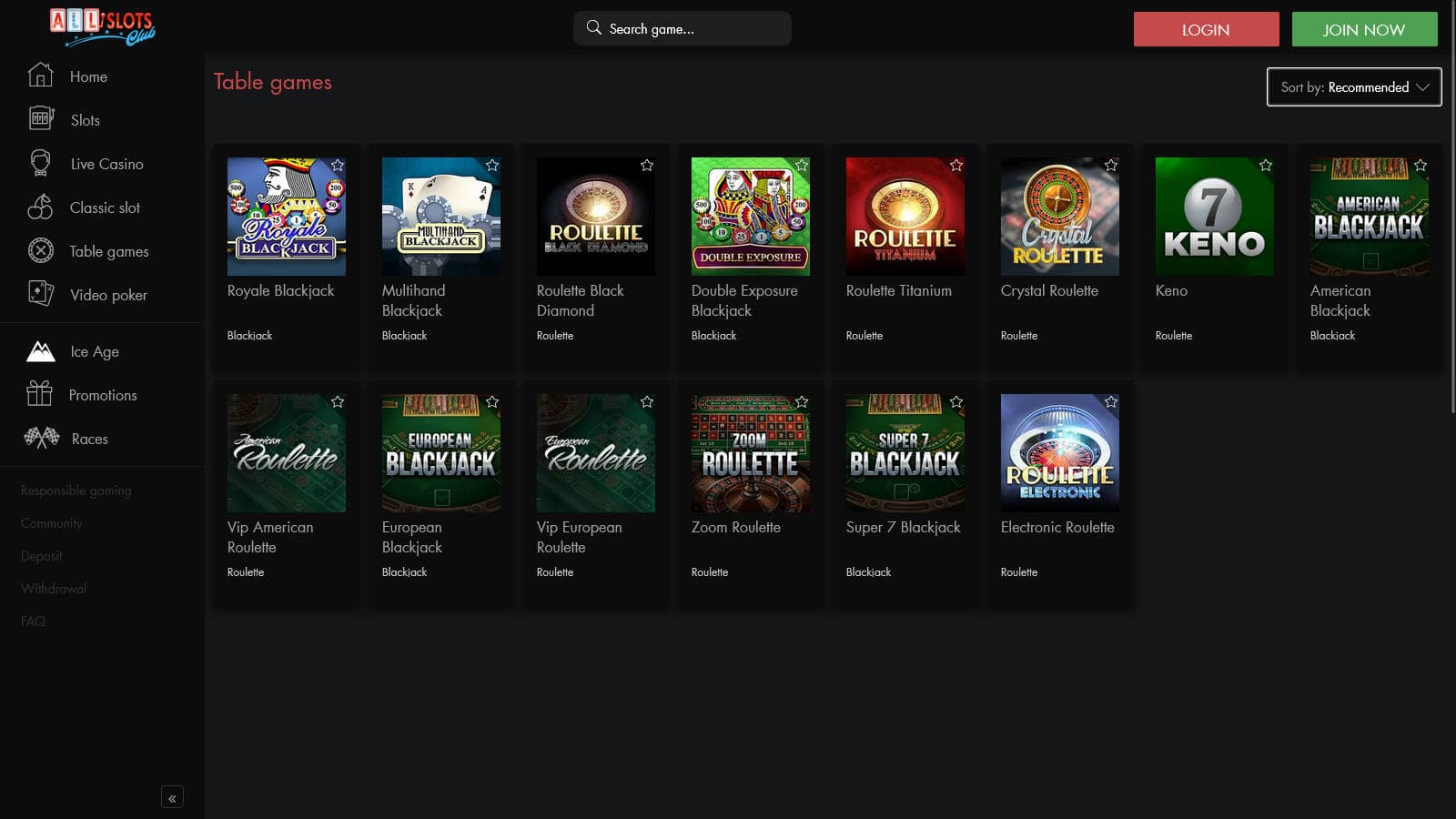The image size is (1456, 819).
Task: Click the Home house icon in sidebar
Action: (40, 75)
